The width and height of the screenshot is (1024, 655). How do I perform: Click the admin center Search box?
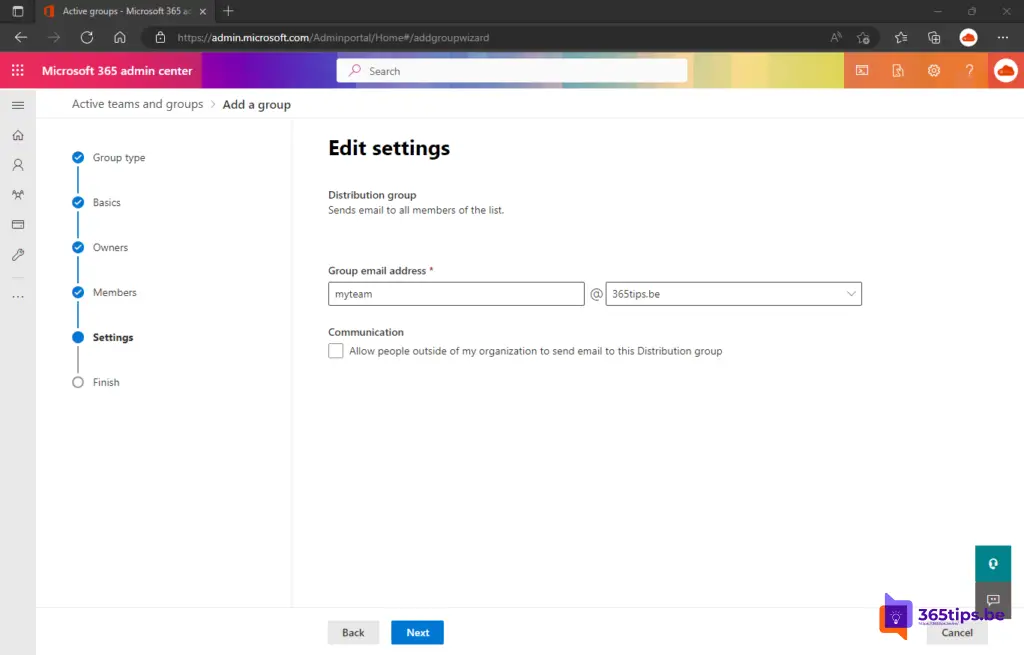click(x=512, y=71)
